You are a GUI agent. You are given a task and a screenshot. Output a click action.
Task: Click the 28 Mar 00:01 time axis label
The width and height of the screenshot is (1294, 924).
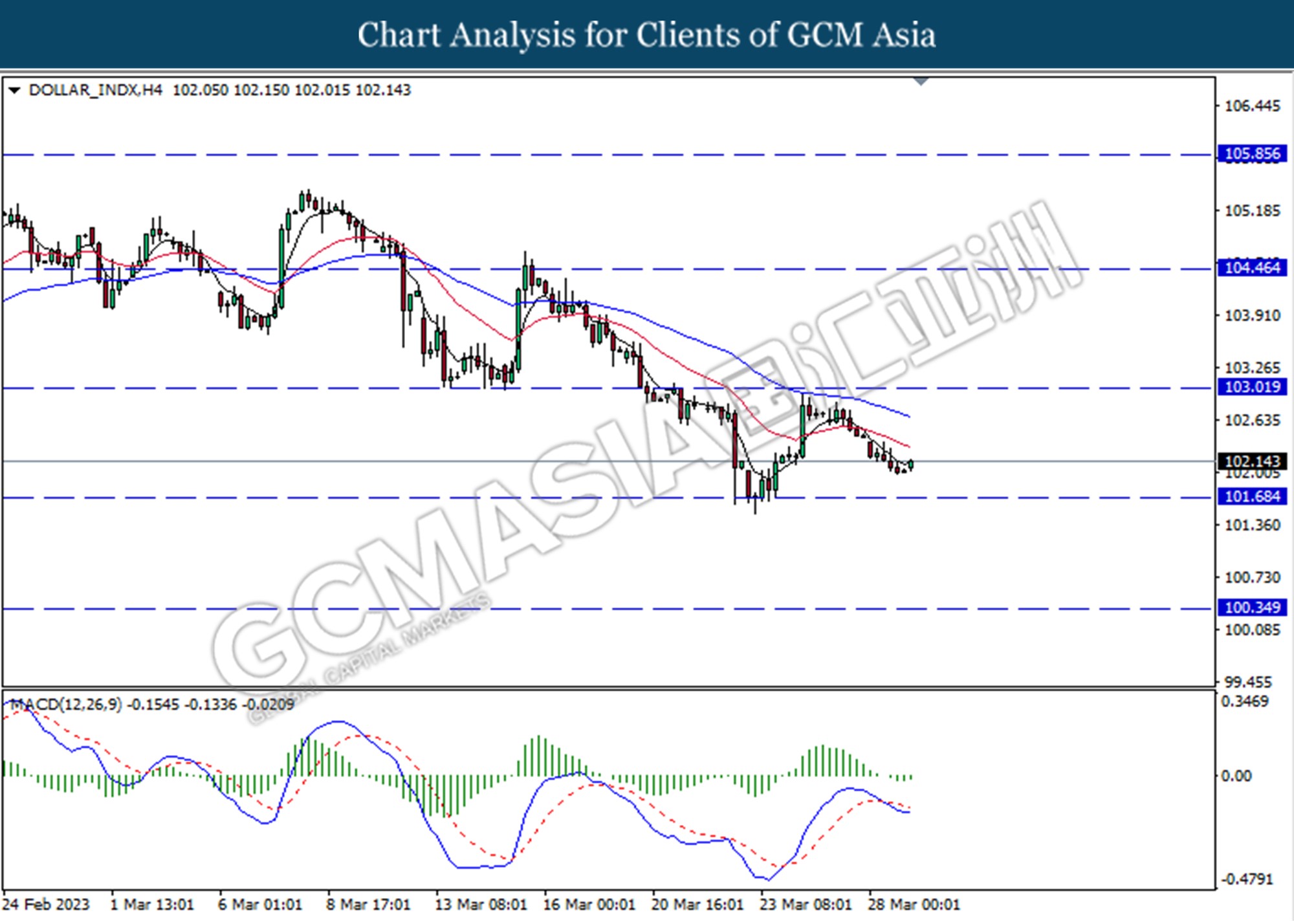pos(914,904)
